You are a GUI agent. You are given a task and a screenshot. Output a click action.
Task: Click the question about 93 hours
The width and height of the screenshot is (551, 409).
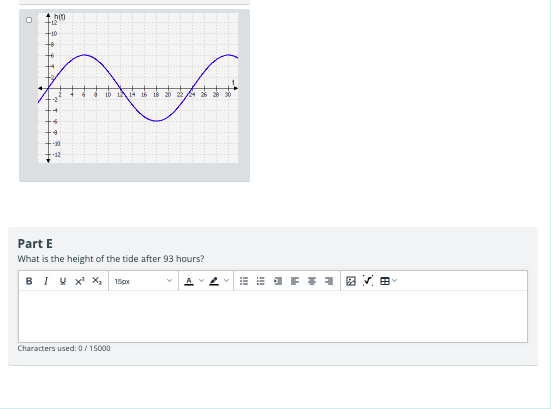tap(111, 259)
